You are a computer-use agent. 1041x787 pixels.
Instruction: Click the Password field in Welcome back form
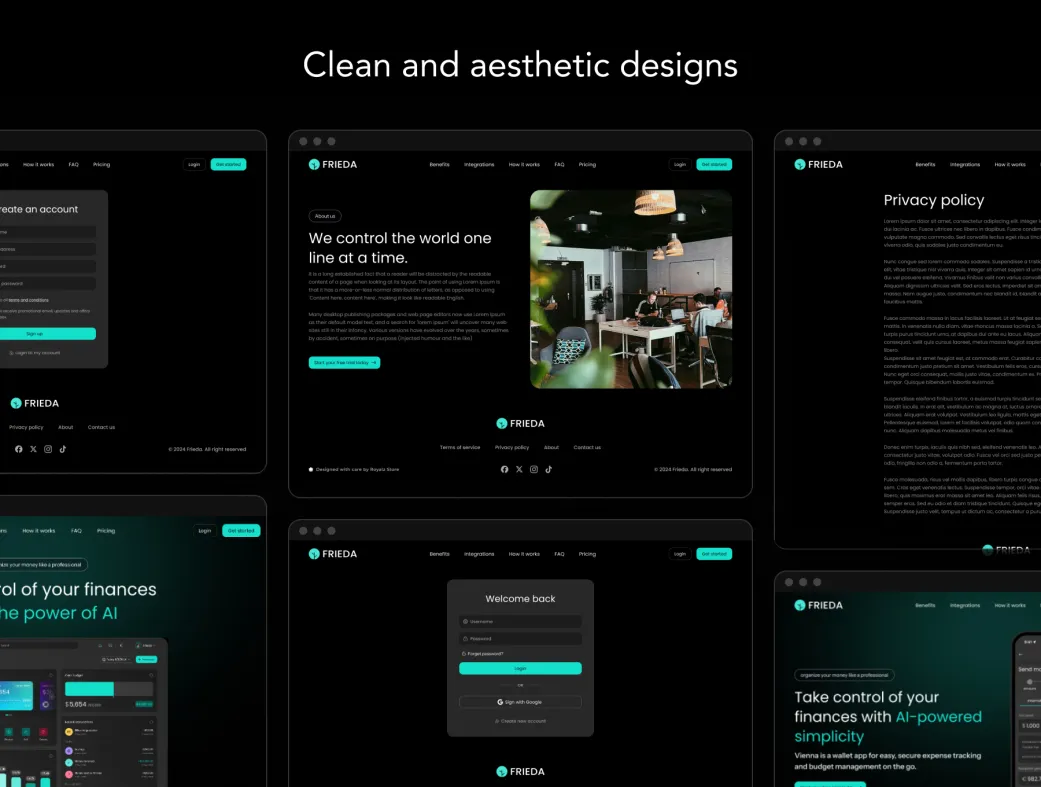[x=520, y=638]
